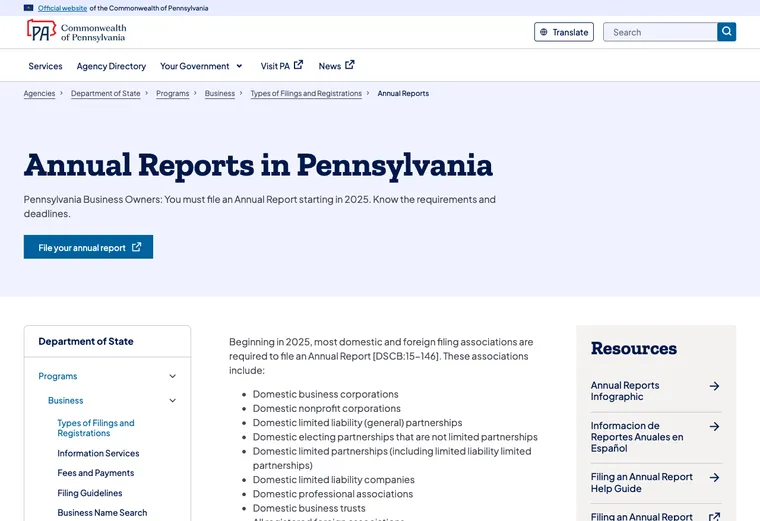Open the Services menu item
The width and height of the screenshot is (760, 521).
point(45,66)
